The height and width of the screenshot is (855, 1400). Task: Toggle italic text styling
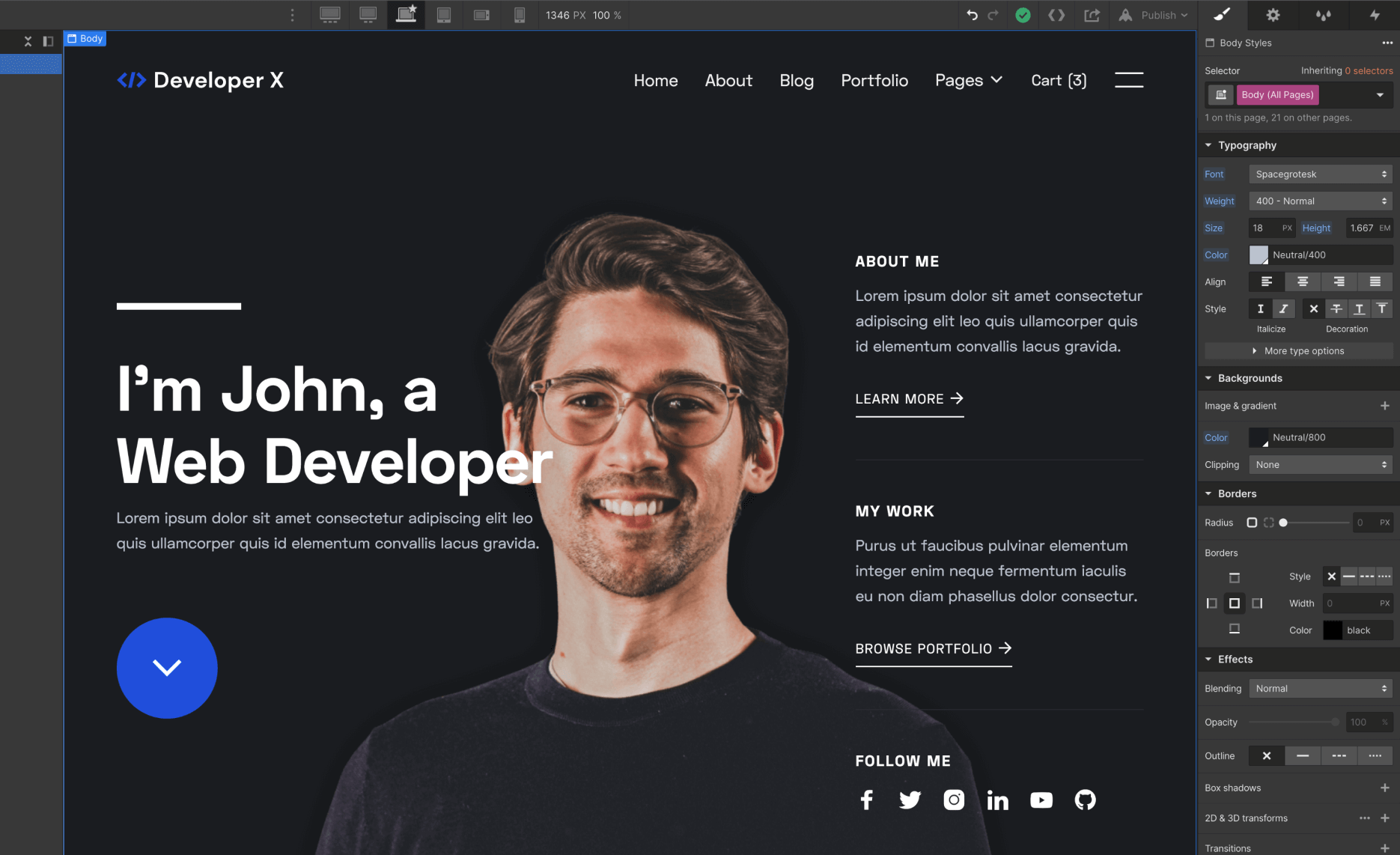coord(1283,308)
